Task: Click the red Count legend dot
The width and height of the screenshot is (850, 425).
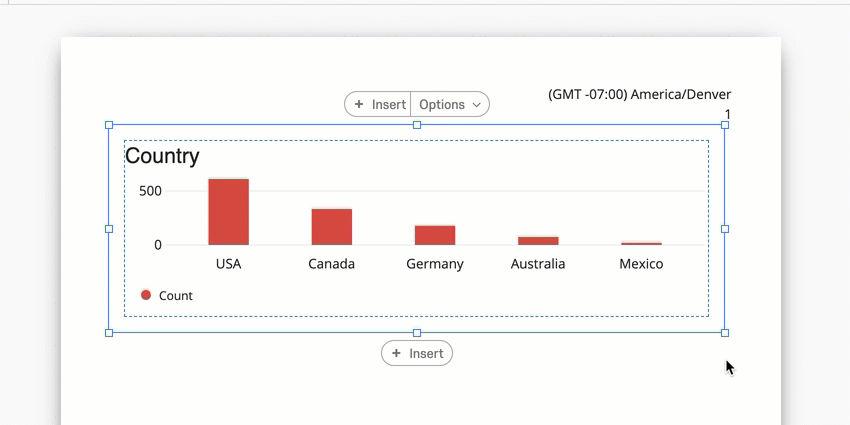Action: click(x=146, y=295)
